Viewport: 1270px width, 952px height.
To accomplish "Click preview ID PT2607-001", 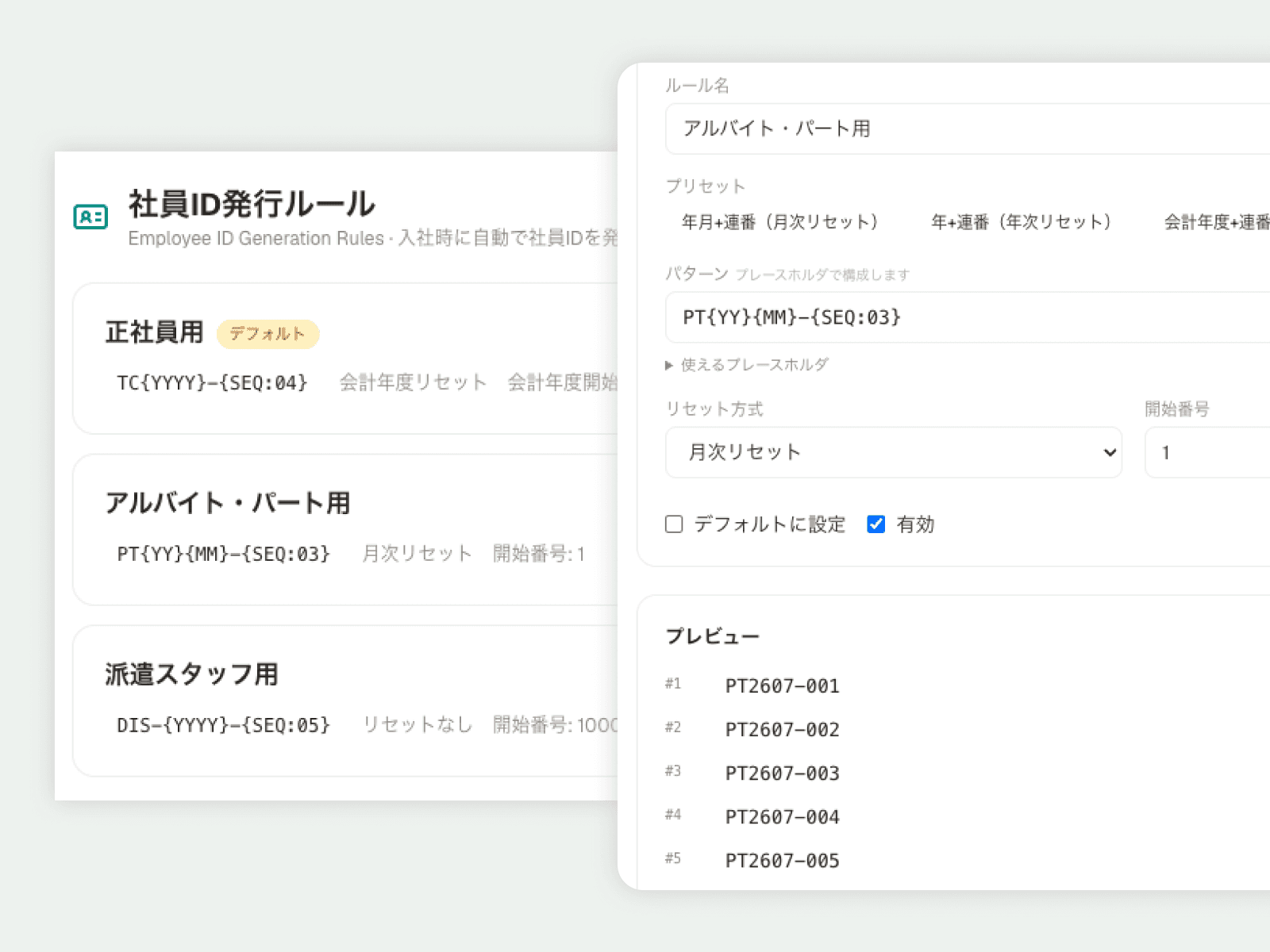I will pos(783,686).
